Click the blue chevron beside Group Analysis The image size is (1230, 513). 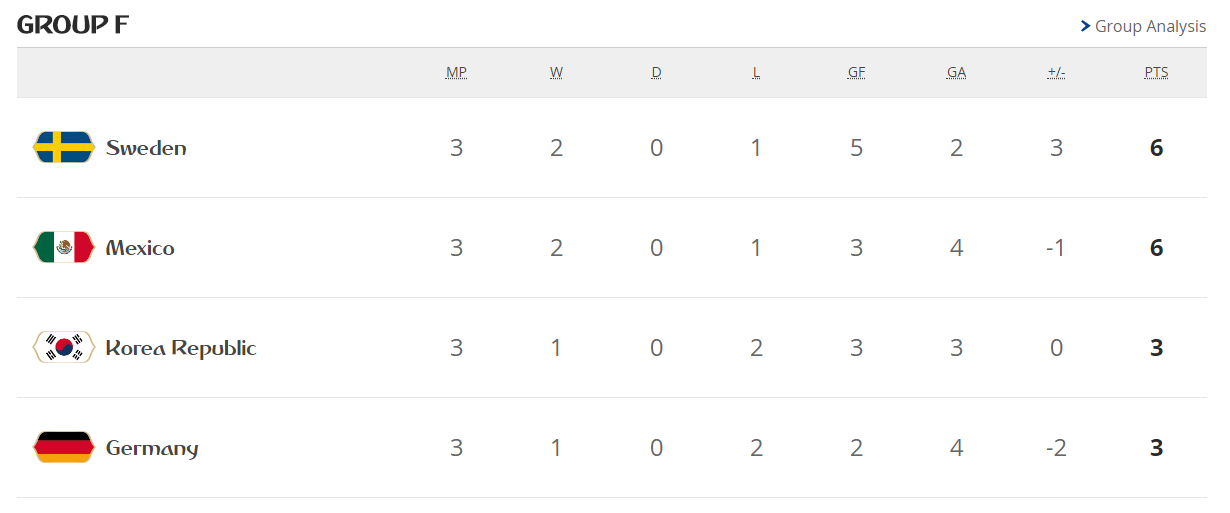click(1085, 27)
